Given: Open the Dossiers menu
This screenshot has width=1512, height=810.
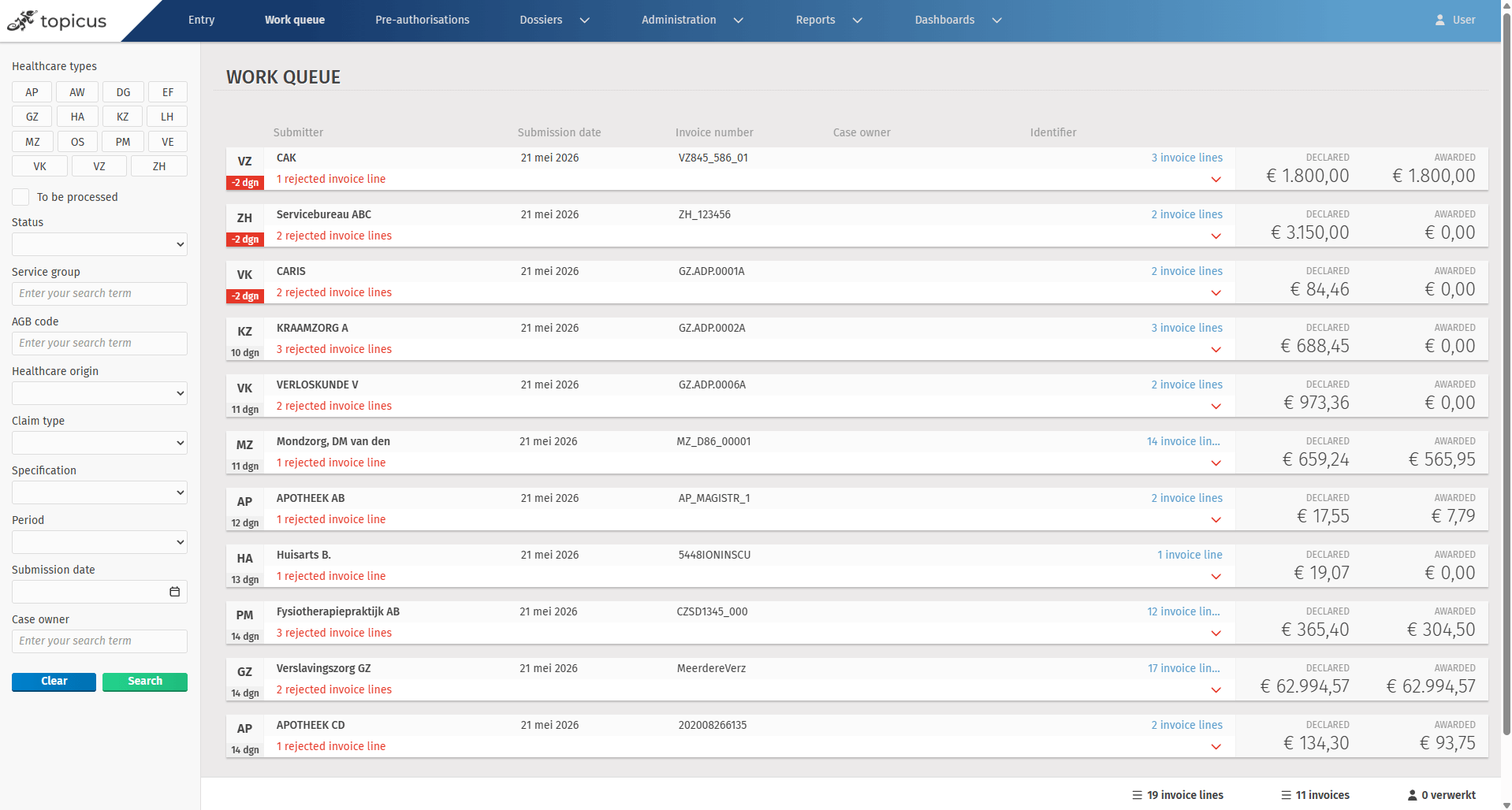Looking at the screenshot, I should [554, 20].
